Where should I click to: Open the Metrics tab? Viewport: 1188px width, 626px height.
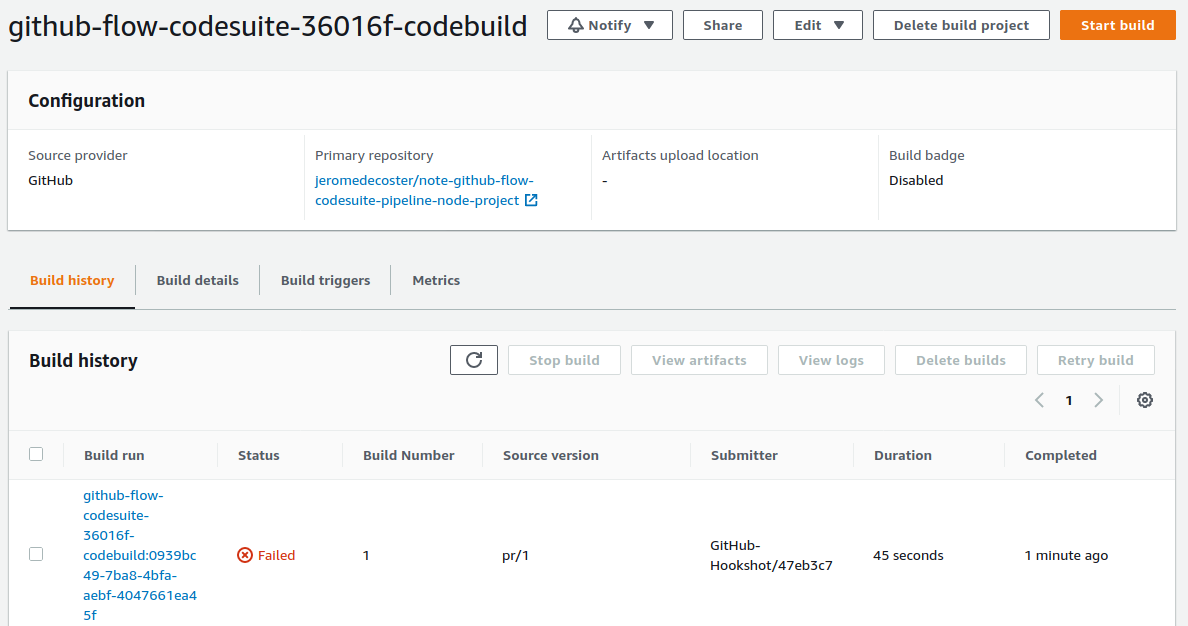(436, 280)
